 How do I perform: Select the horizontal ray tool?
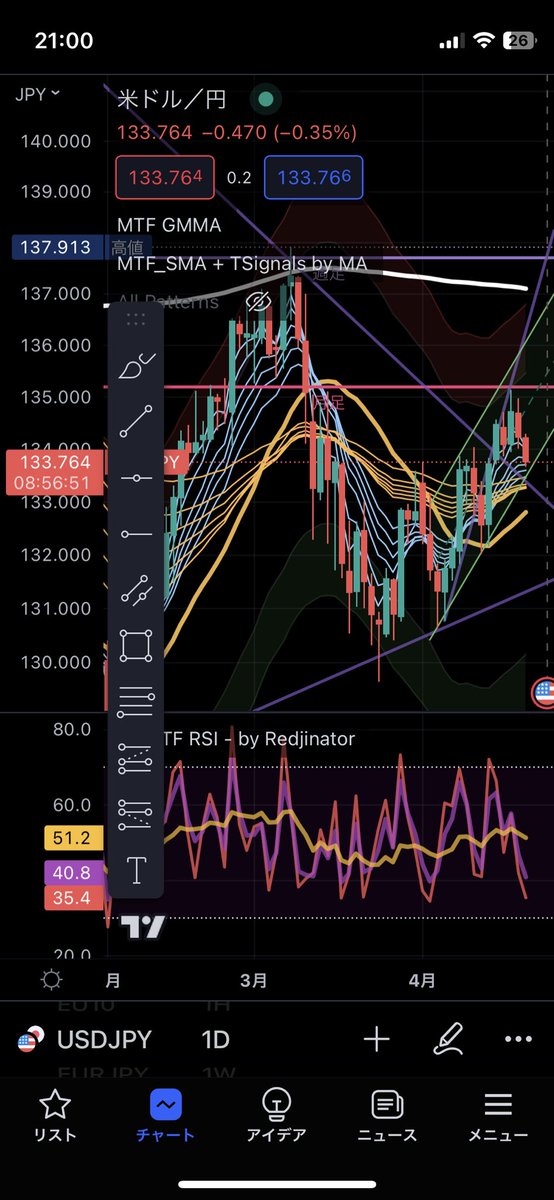click(x=135, y=534)
